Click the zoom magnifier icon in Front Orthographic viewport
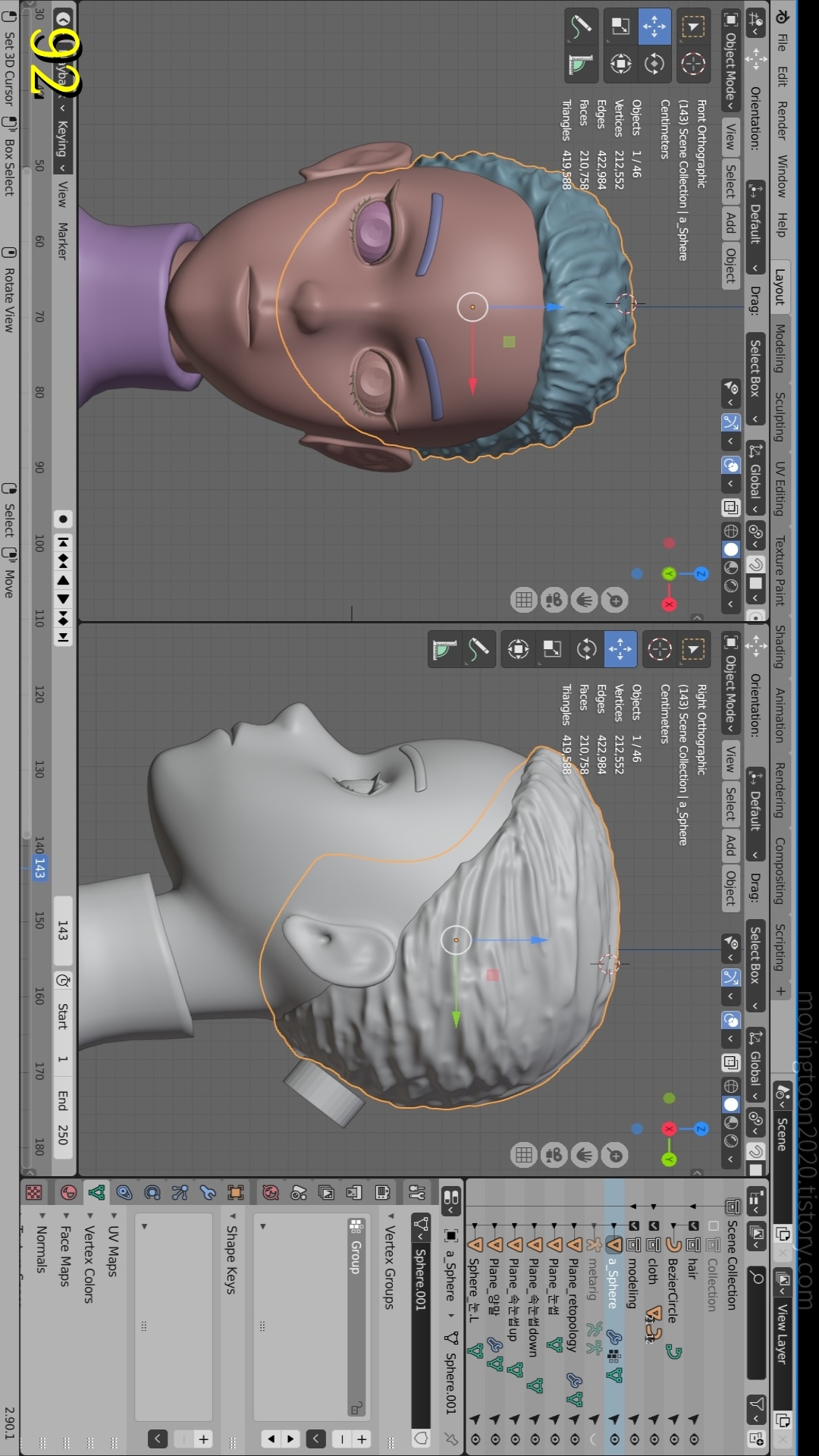Viewport: 819px width, 1456px height. [x=615, y=601]
